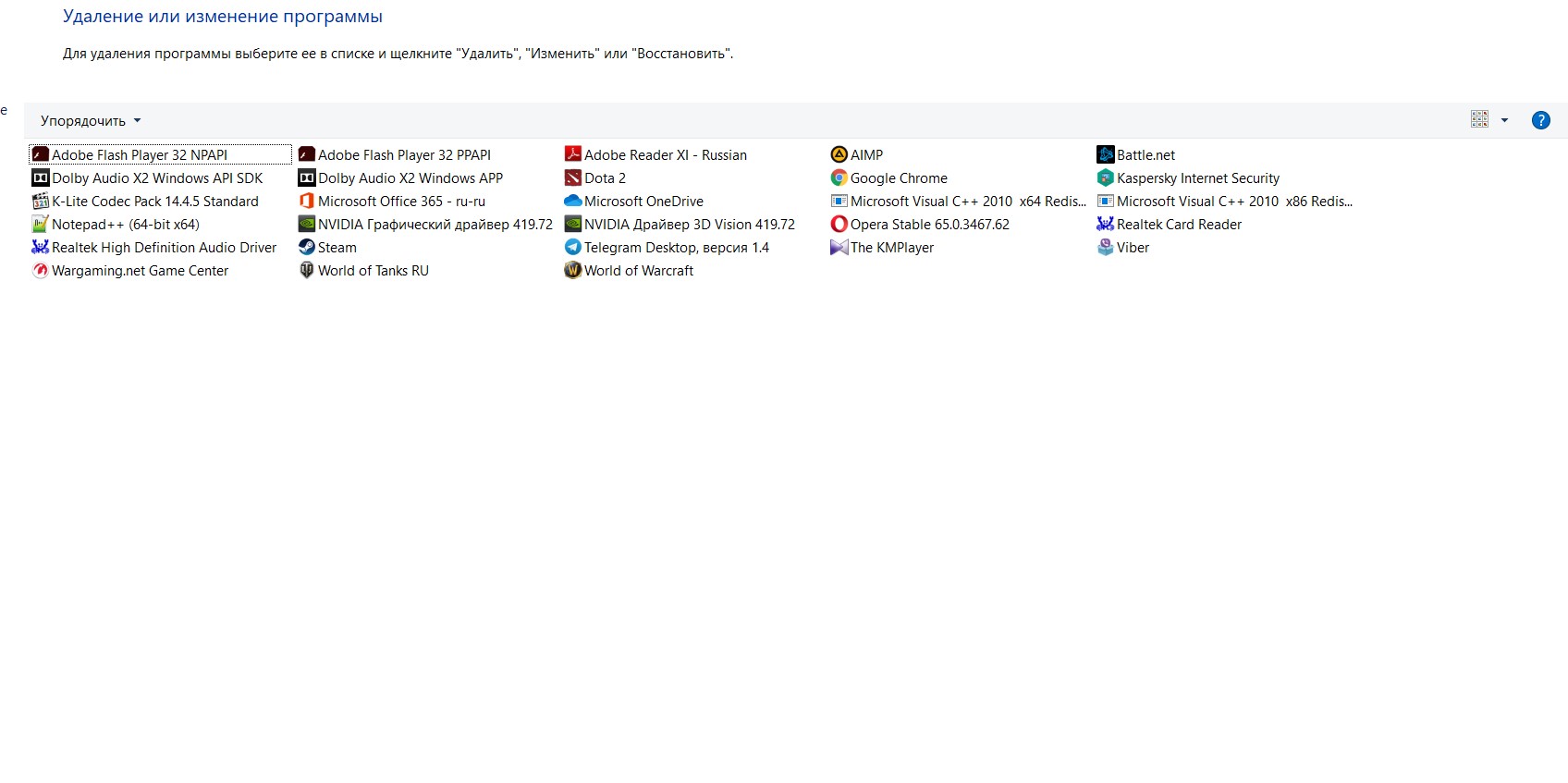The width and height of the screenshot is (1568, 783).
Task: Click the K-Lite Codec Pack icon
Action: 41,201
